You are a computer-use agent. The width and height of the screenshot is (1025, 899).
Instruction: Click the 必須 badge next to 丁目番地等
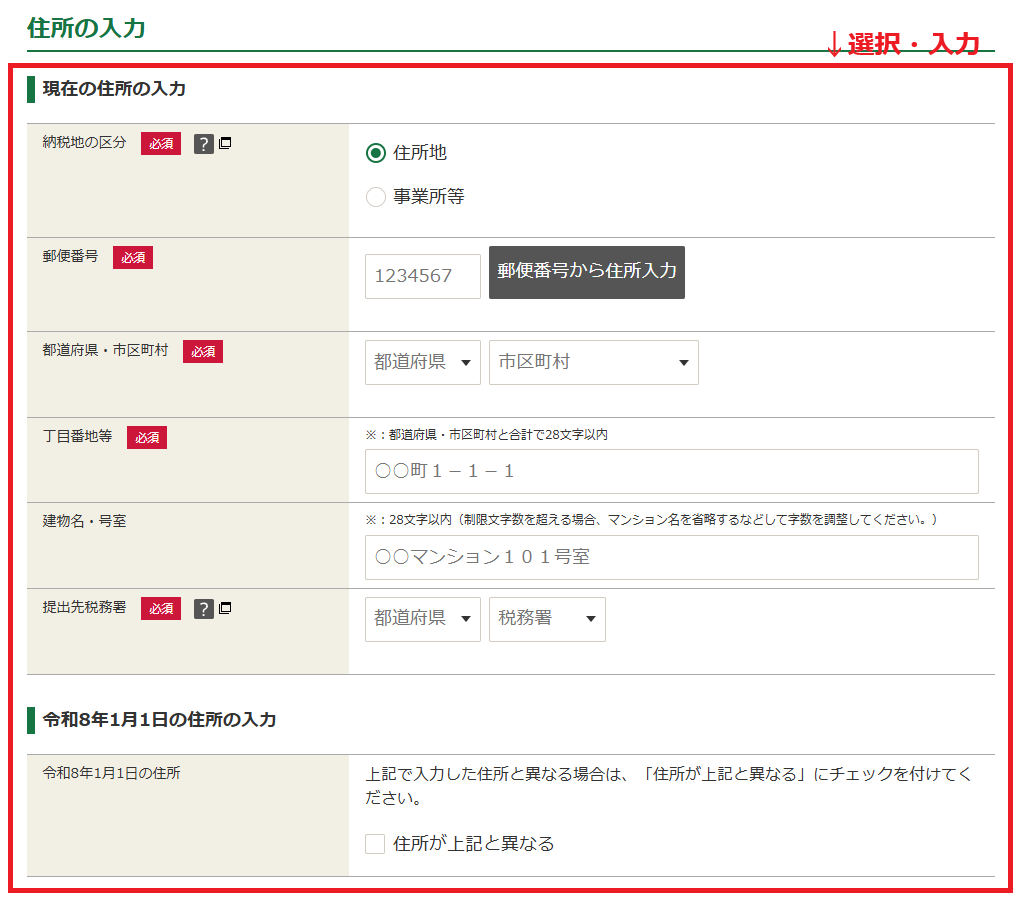click(147, 437)
